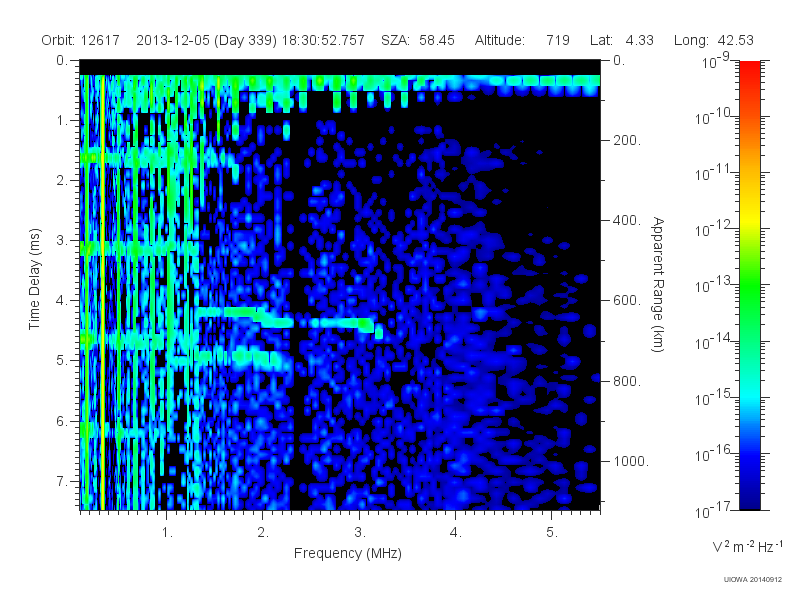Click the 4. tick label on time delay axis
Image resolution: width=800 pixels, height=600 pixels.
[62, 301]
